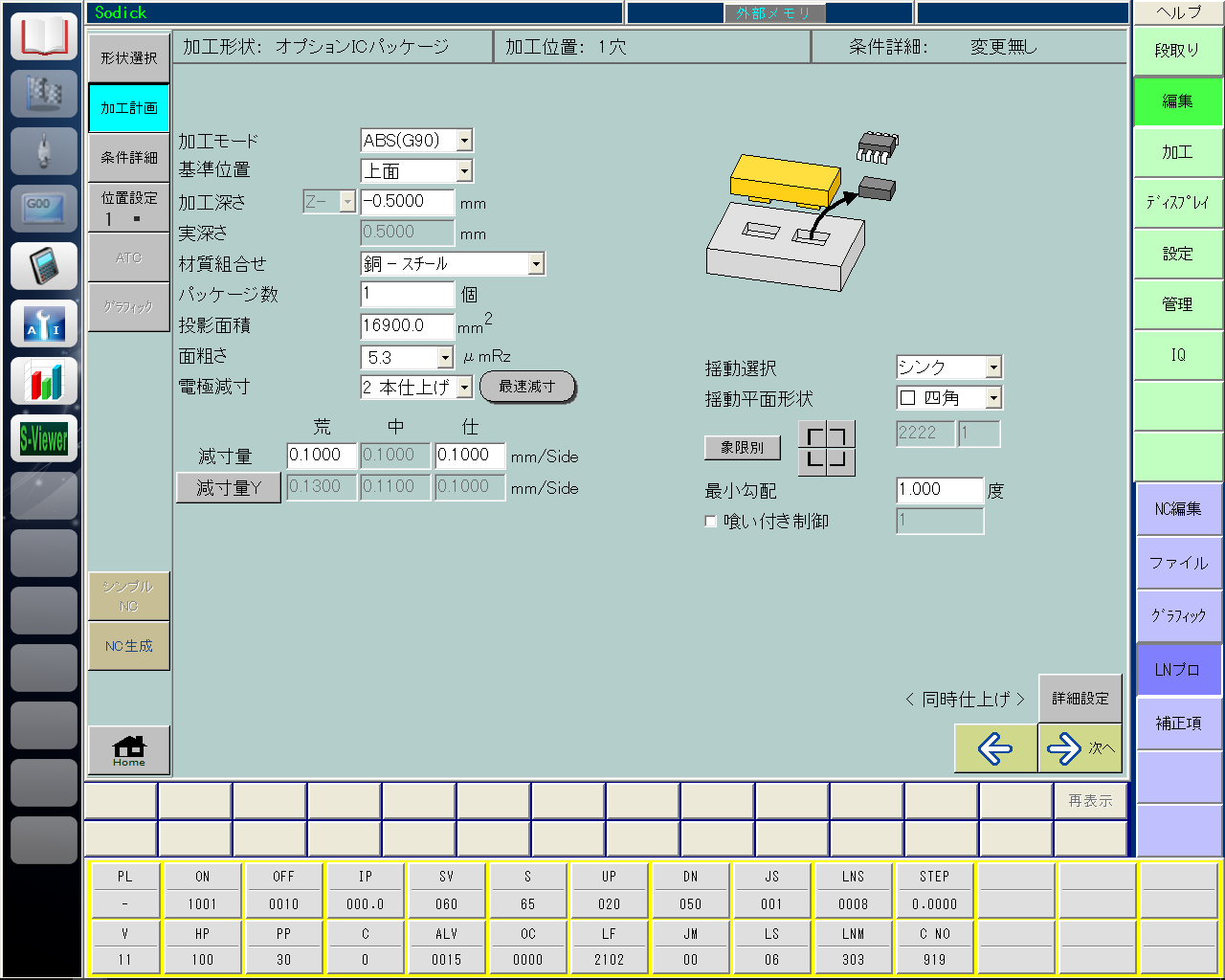Open the G00 monitor sidebar icon
The width and height of the screenshot is (1225, 980).
tap(44, 209)
